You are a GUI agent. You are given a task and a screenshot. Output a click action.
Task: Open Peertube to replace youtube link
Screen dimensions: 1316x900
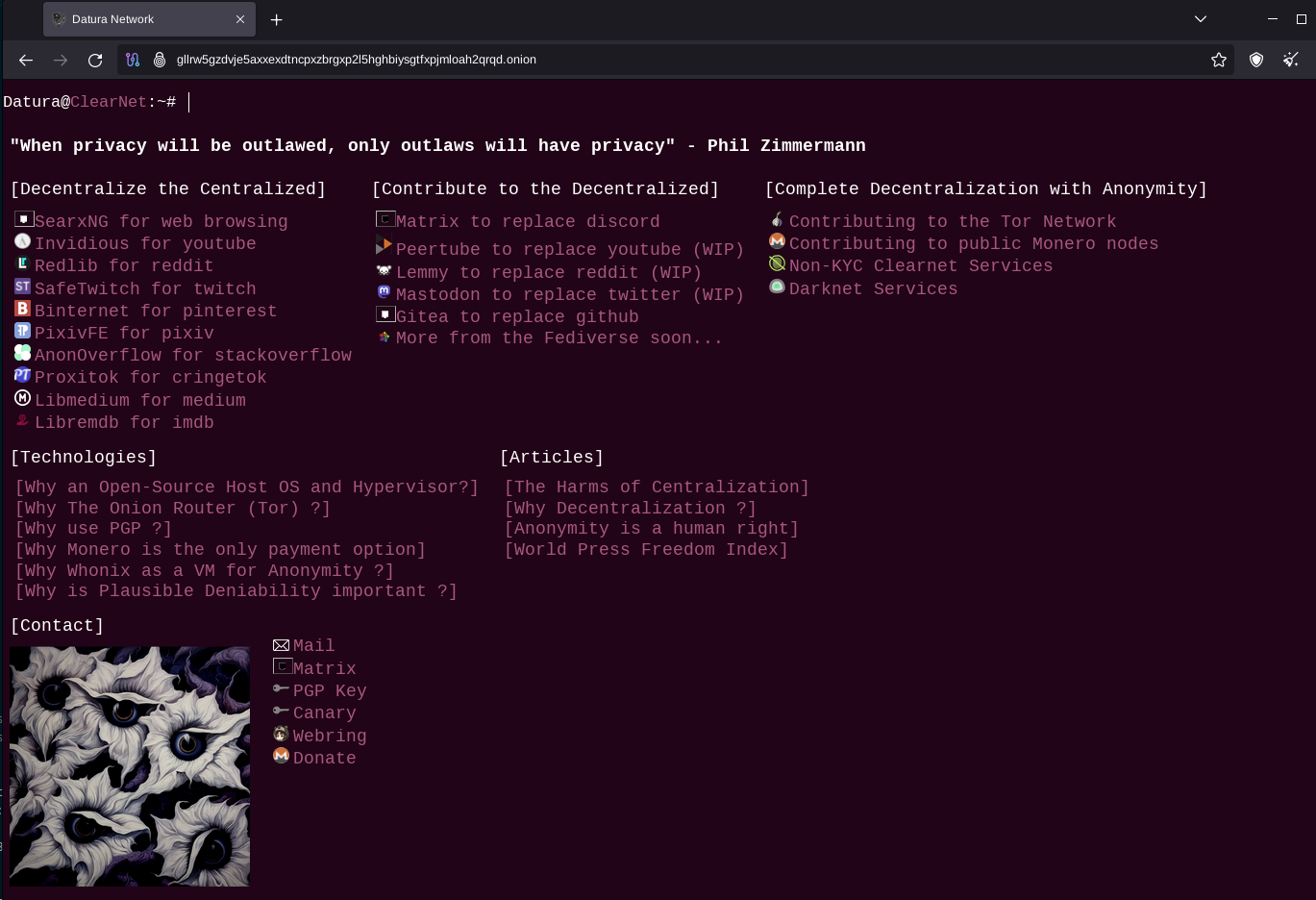tap(570, 250)
